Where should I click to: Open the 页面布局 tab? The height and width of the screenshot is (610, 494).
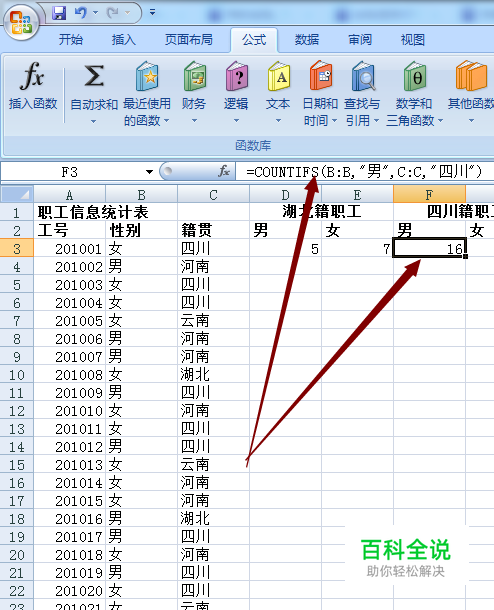click(x=189, y=40)
